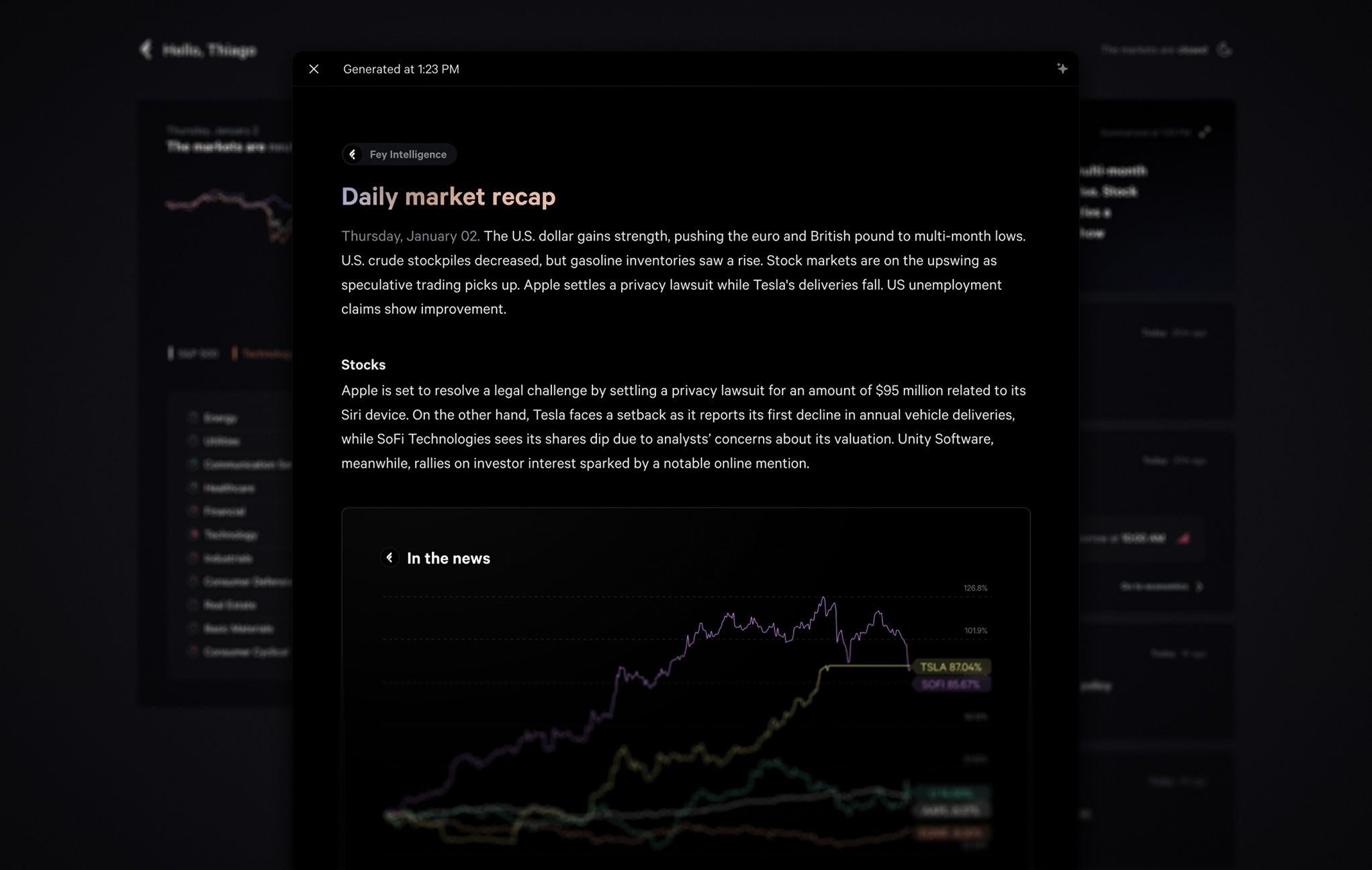Toggle the S&P 500 chart legend

[x=193, y=353]
